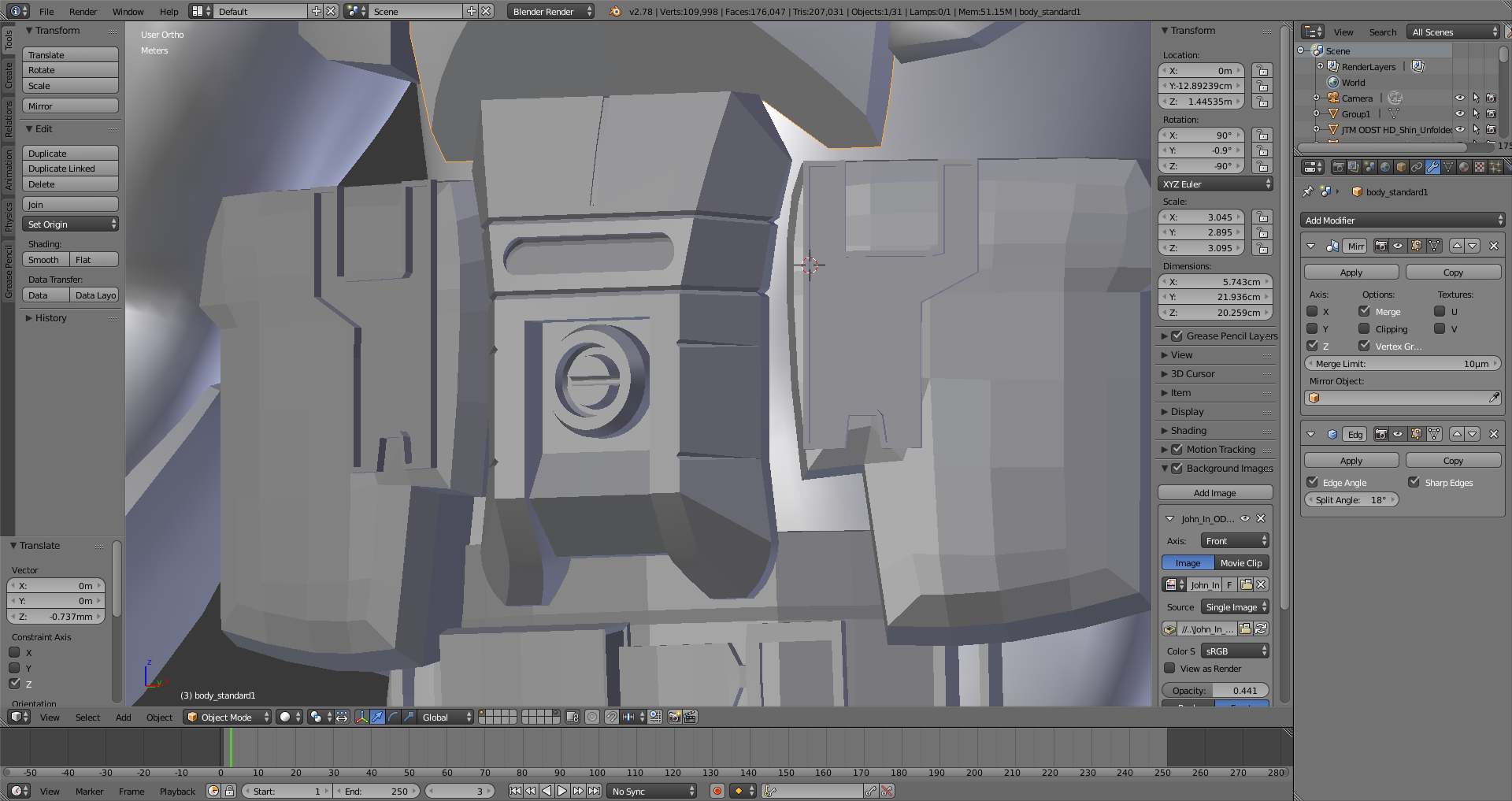This screenshot has width=1512, height=801.
Task: Open file browser for the John_In image path
Action: click(1245, 629)
